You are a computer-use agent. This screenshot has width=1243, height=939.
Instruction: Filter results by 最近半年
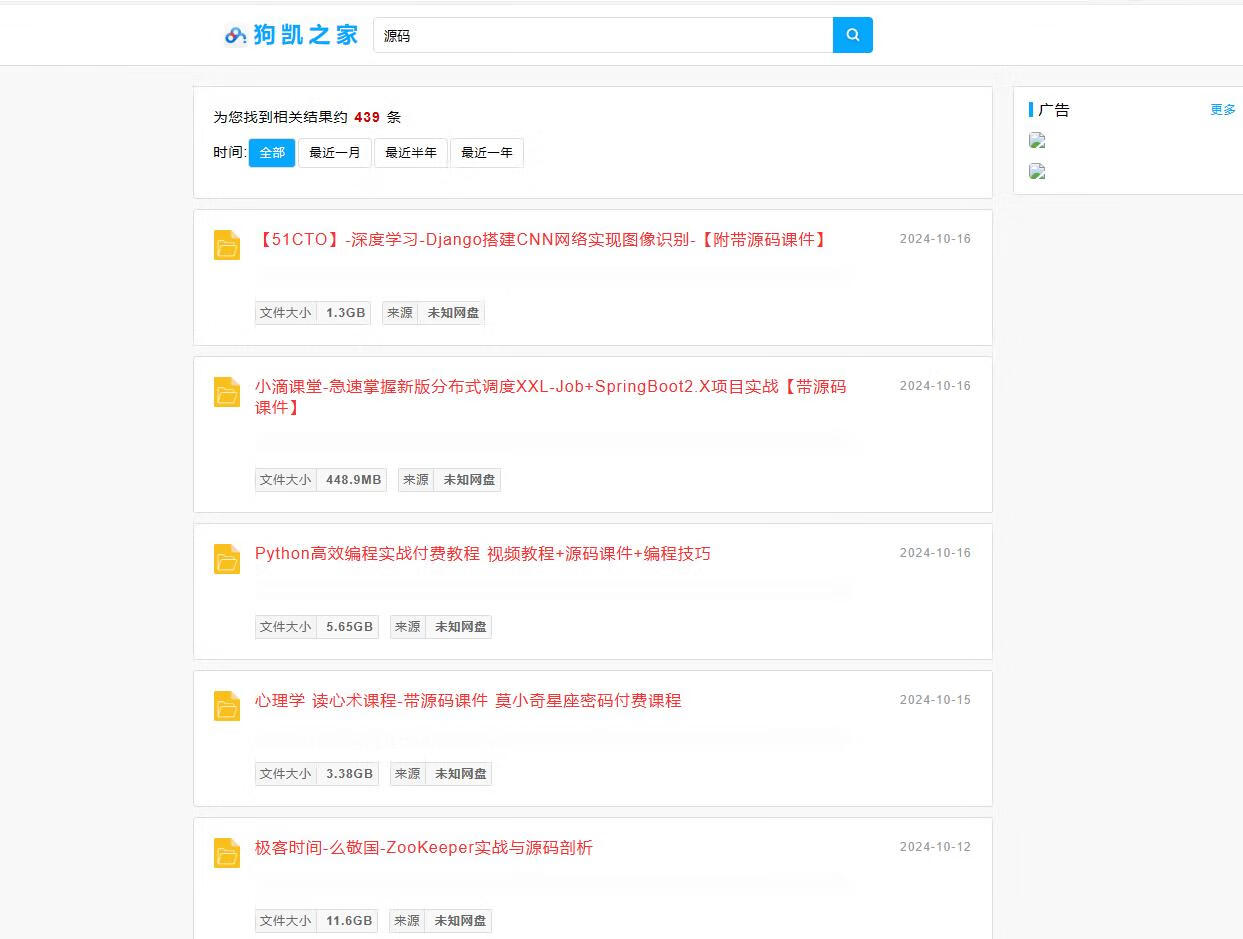(x=411, y=153)
